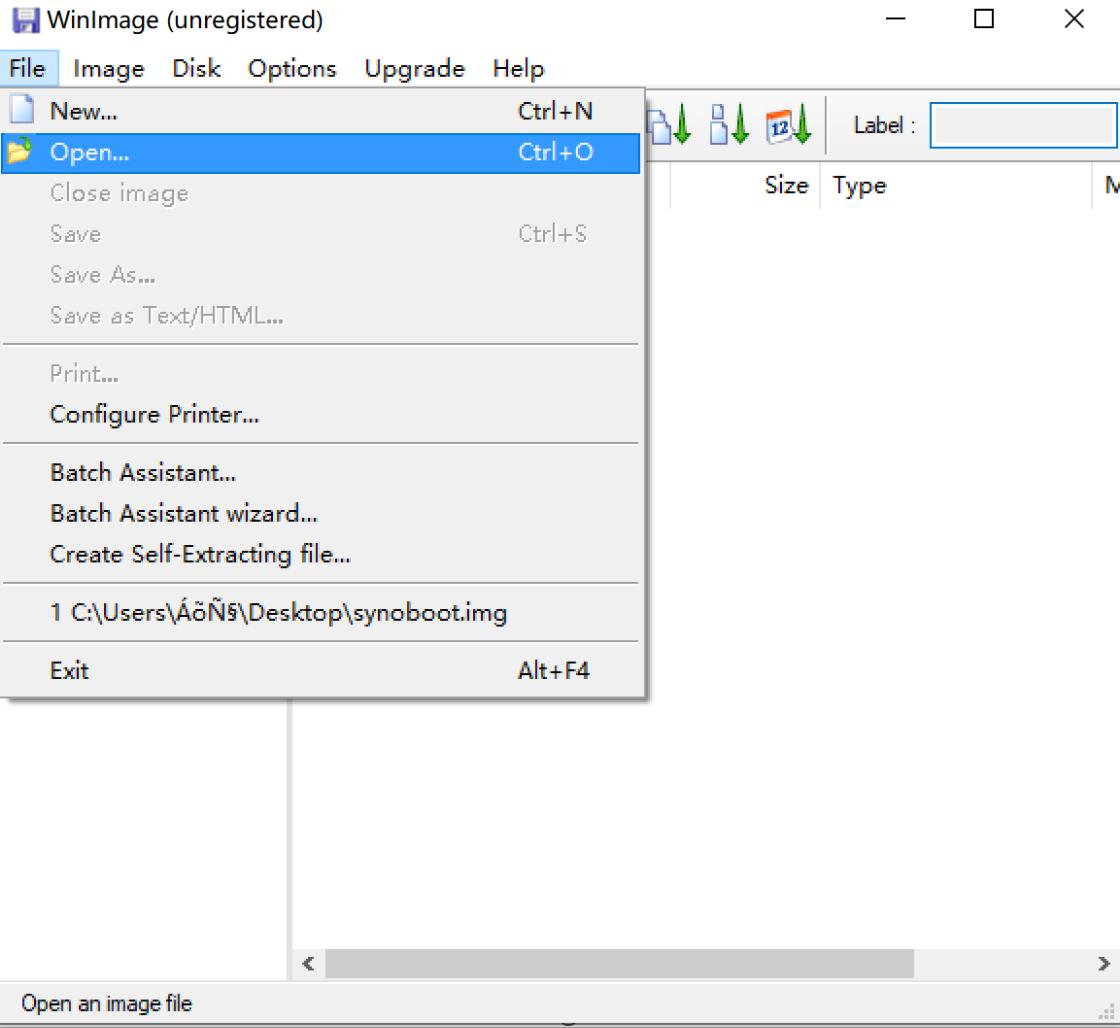Choose New... from the File menu
Viewport: 1120px width, 1028px height.
321,111
